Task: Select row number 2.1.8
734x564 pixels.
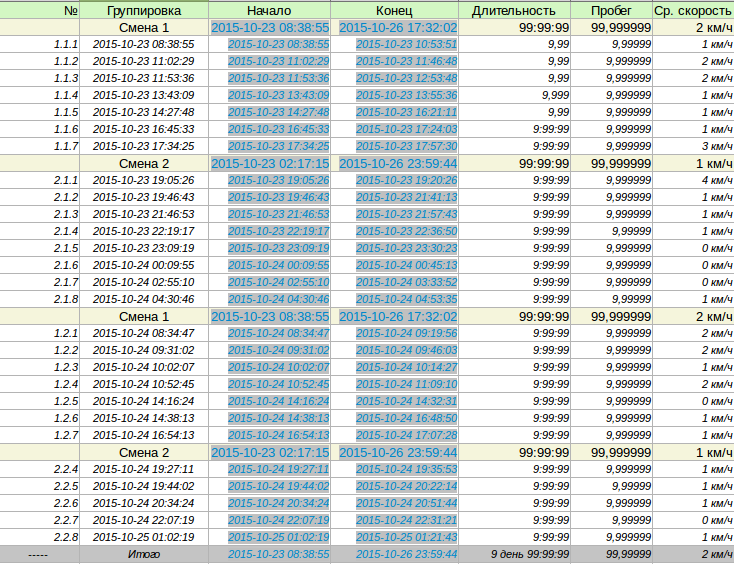Action: pyautogui.click(x=65, y=299)
